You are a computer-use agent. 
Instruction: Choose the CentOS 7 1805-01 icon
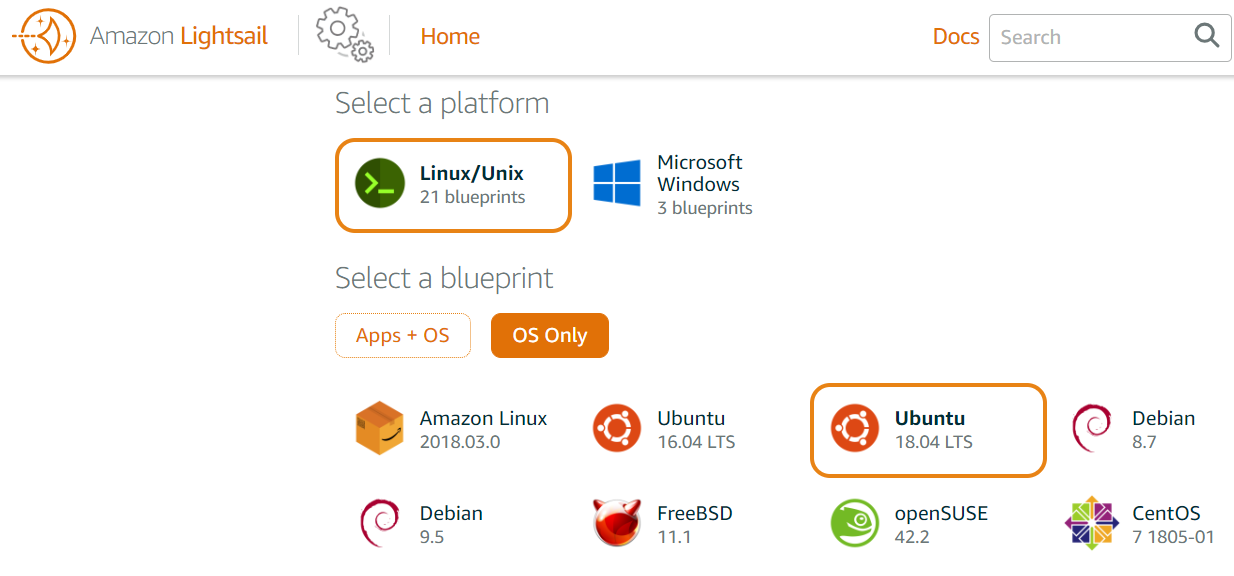pos(1091,523)
